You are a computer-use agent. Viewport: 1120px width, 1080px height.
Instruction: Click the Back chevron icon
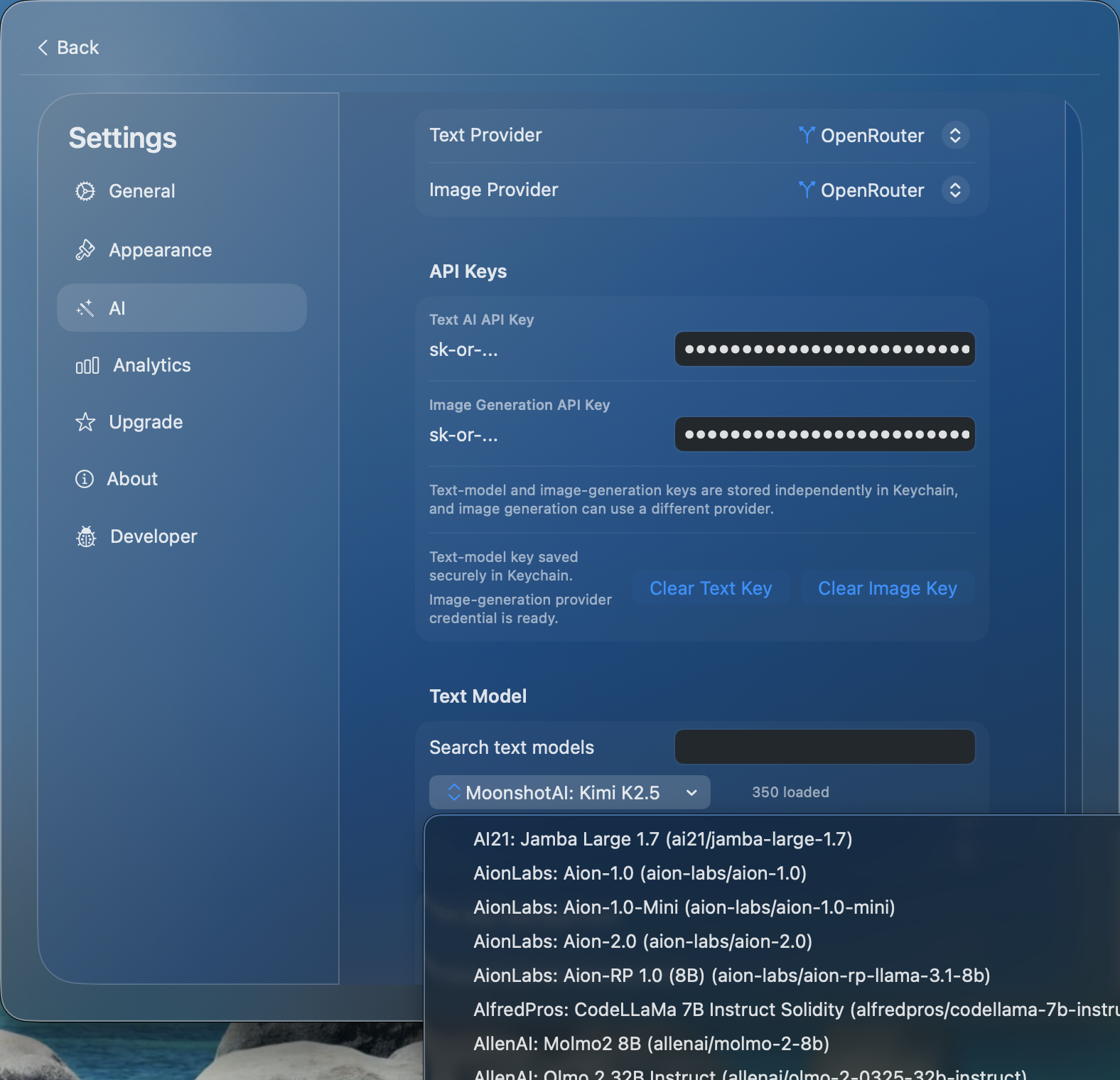43,48
